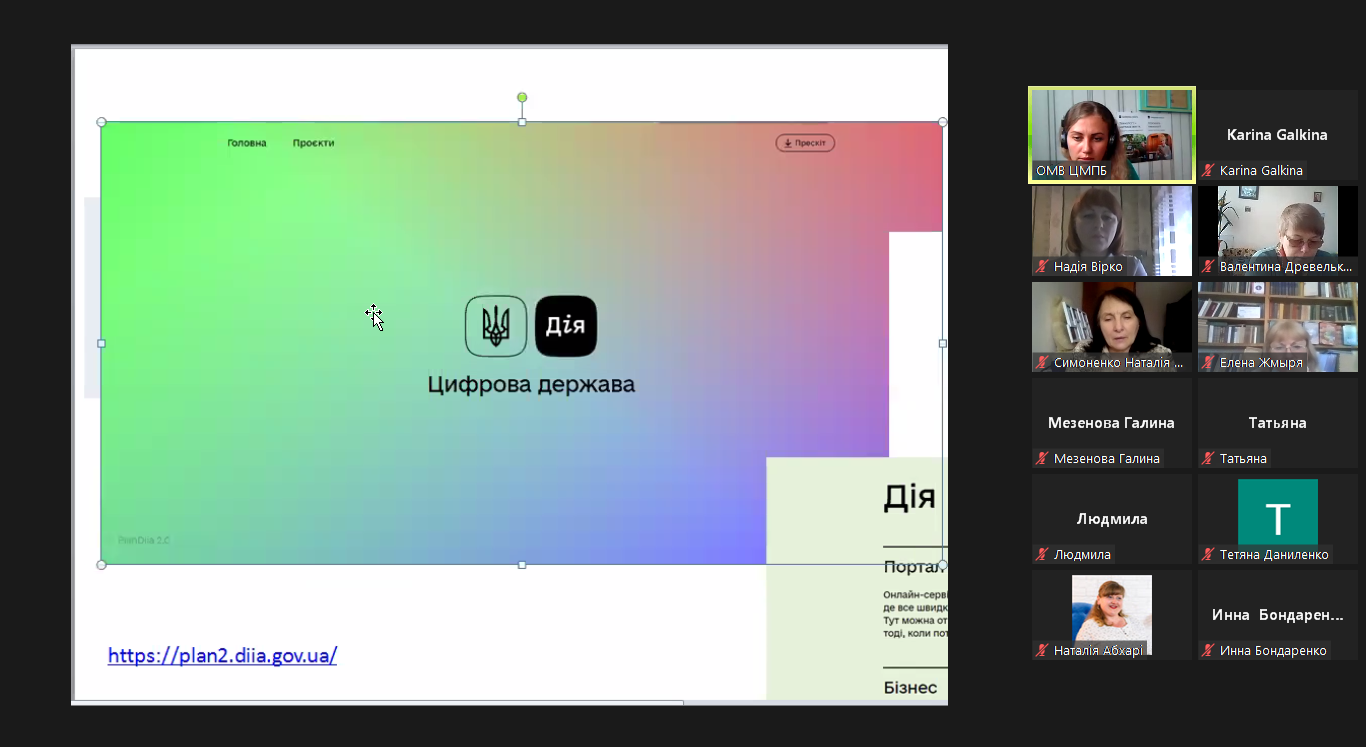
Task: Click the Портал heading in green panel
Action: (915, 568)
